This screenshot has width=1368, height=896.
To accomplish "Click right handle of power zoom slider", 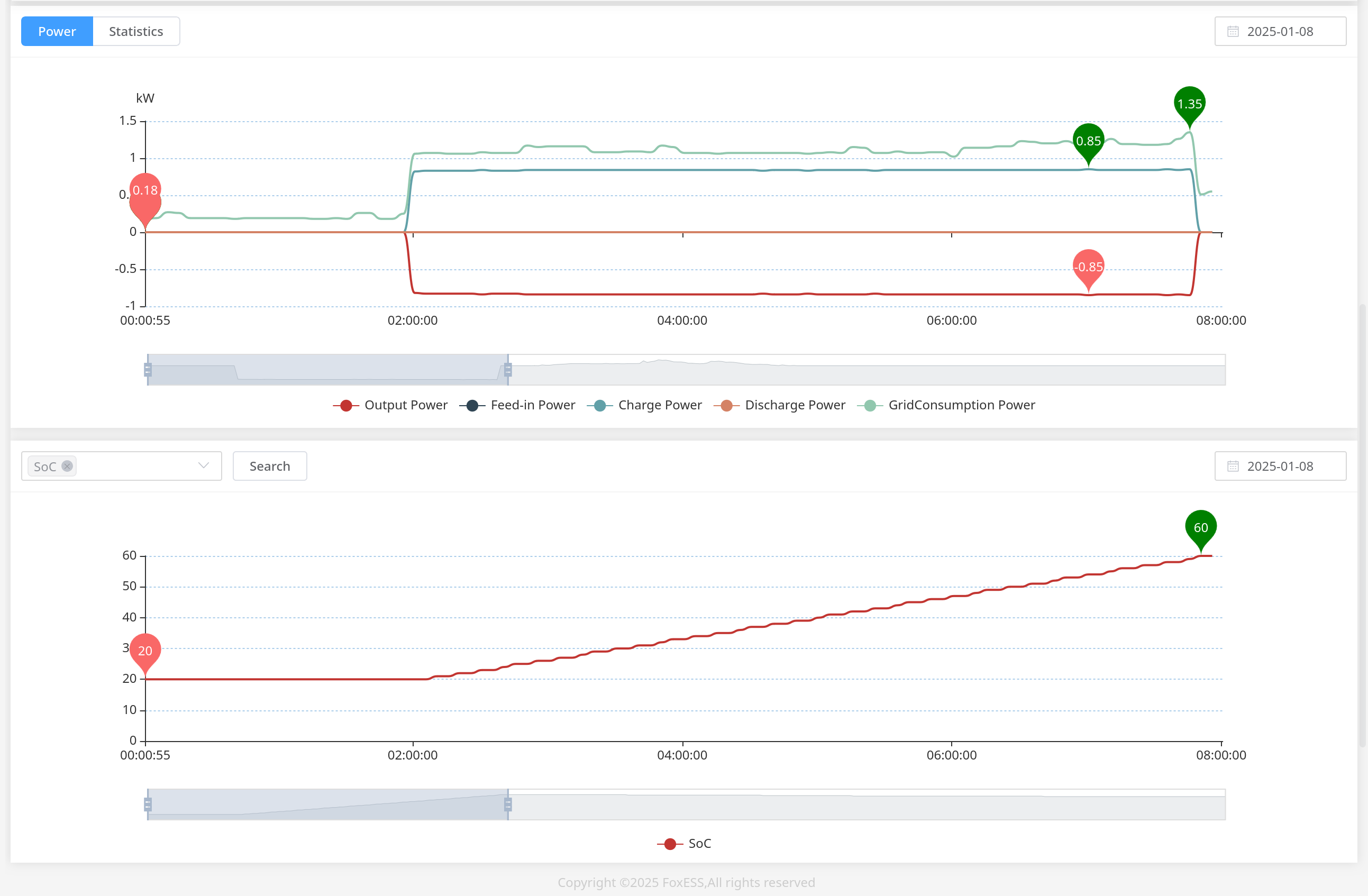I will pyautogui.click(x=507, y=370).
